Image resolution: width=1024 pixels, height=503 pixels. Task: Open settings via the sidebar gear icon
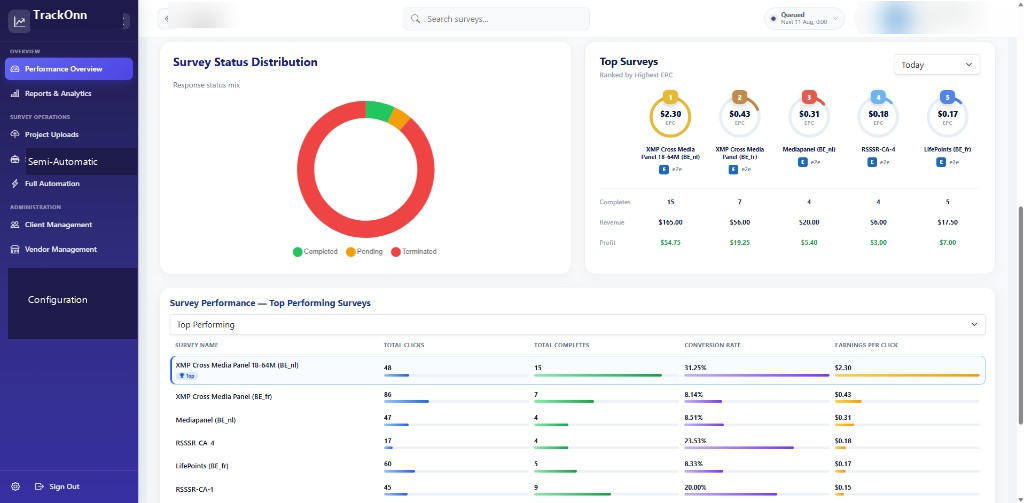tap(16, 487)
